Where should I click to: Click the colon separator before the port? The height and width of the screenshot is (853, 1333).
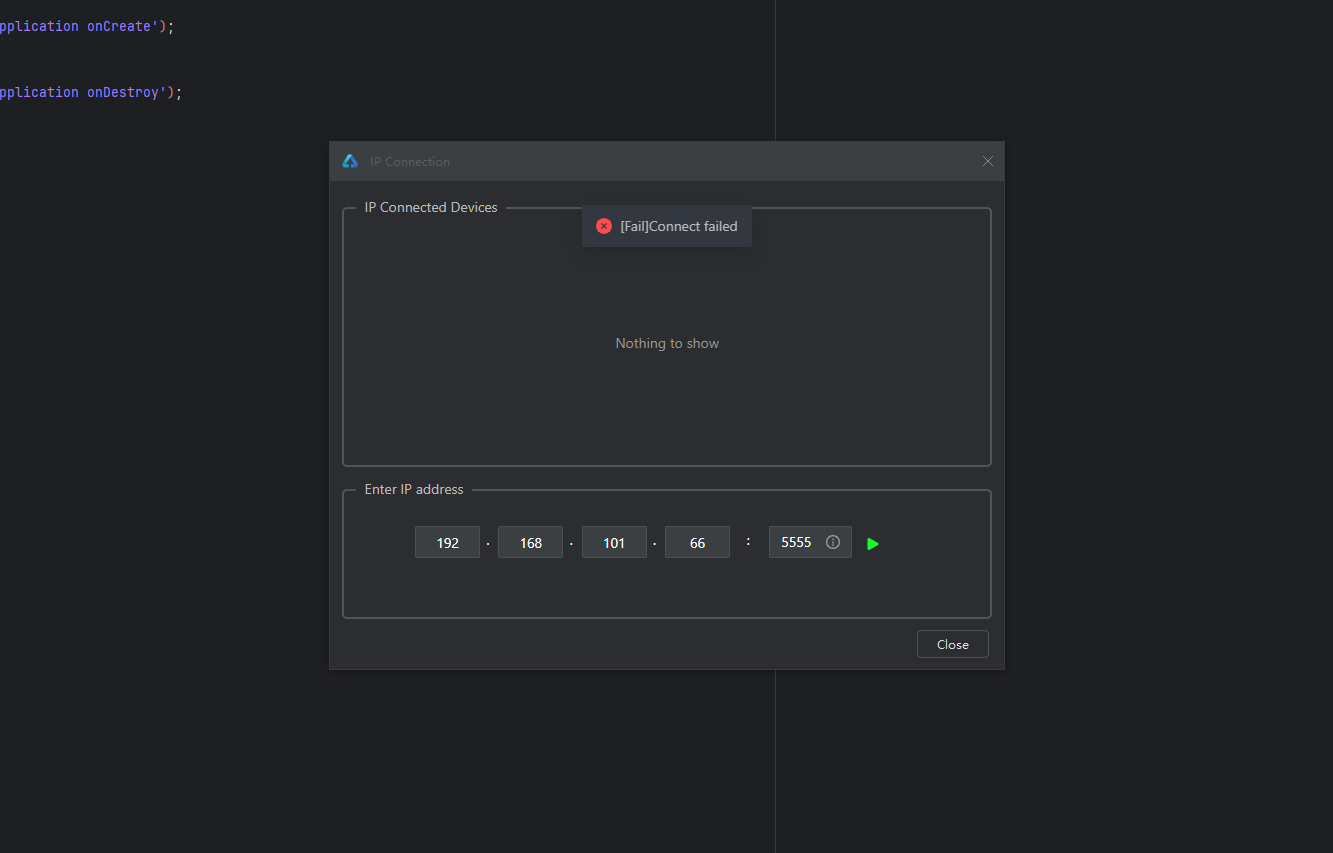click(748, 541)
